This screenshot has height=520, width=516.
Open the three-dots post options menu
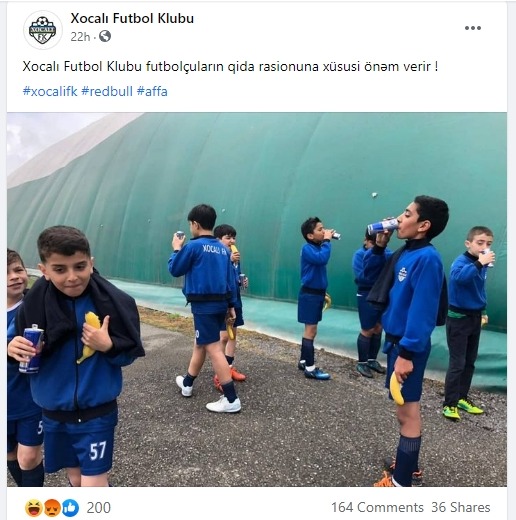point(473,28)
